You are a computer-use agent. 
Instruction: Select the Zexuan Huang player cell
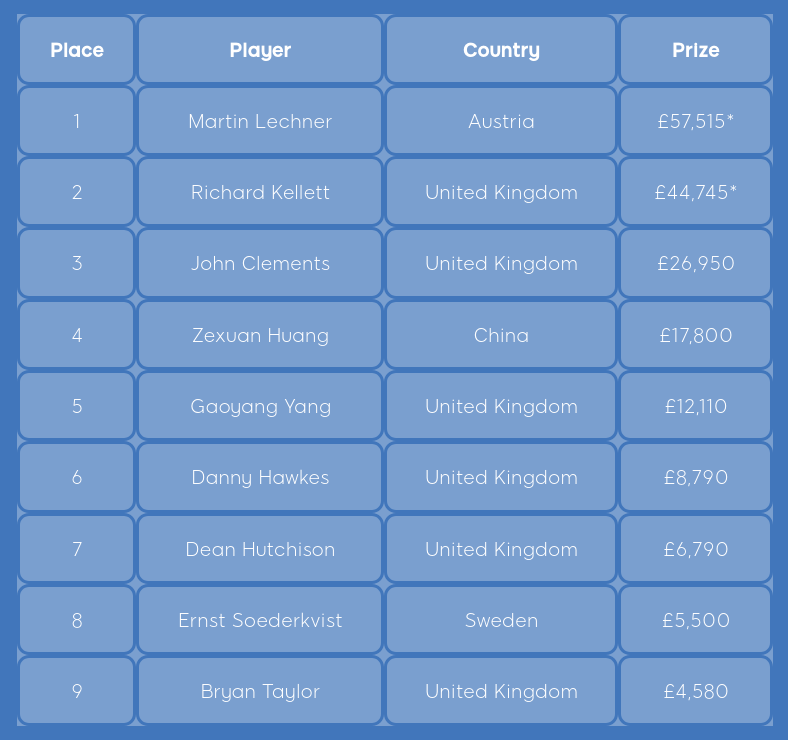coord(260,335)
